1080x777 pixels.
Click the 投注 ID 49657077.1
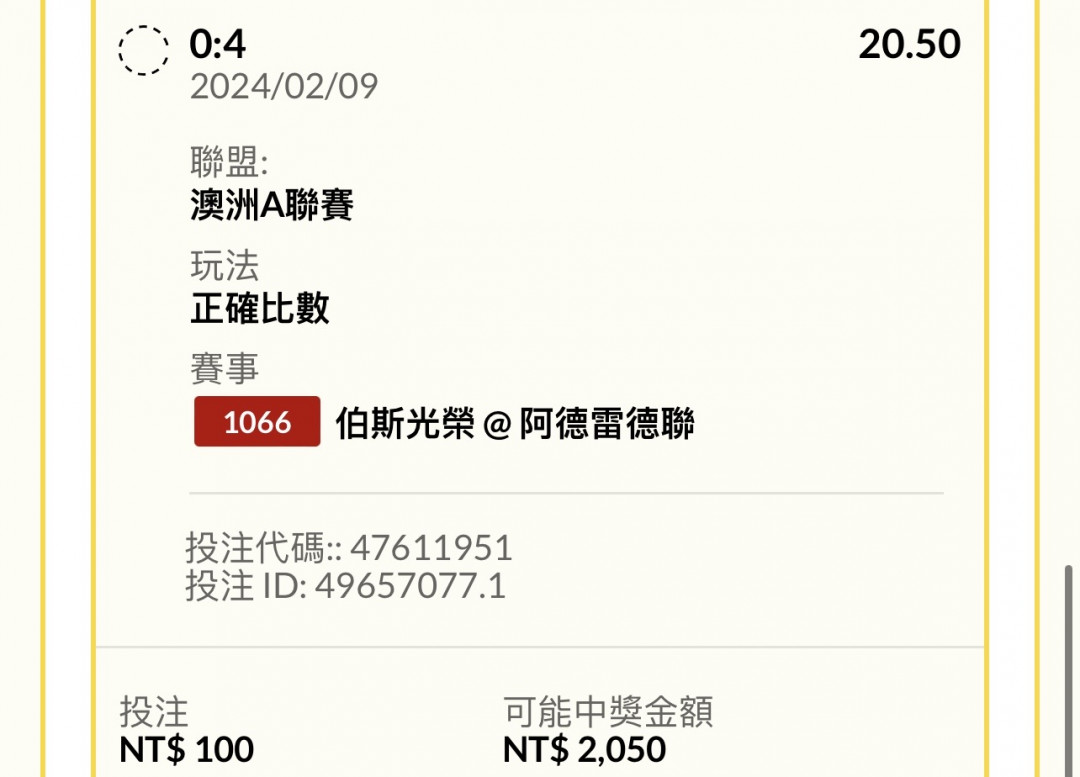410,586
